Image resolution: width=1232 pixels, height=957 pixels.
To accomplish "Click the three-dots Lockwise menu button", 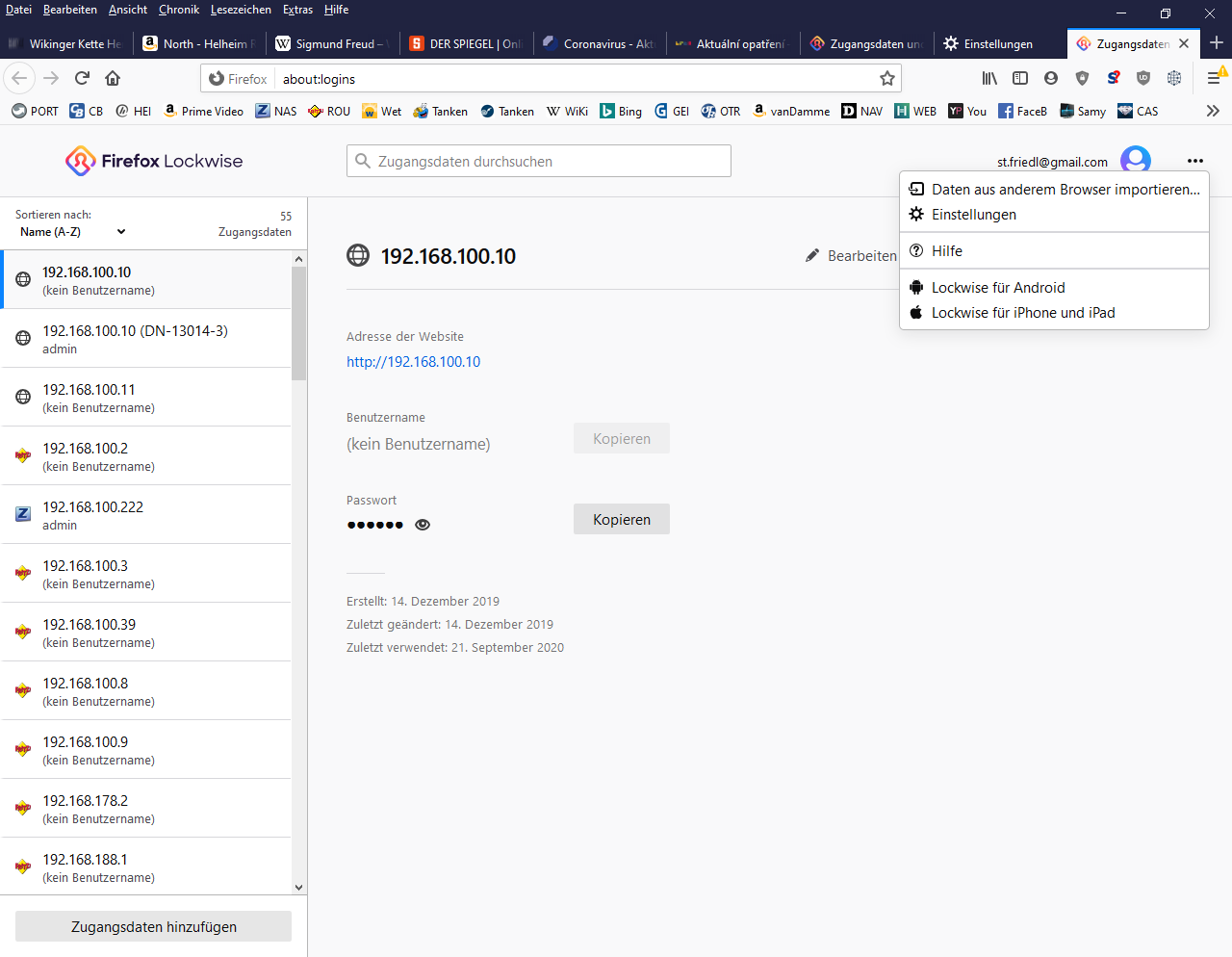I will tap(1195, 161).
